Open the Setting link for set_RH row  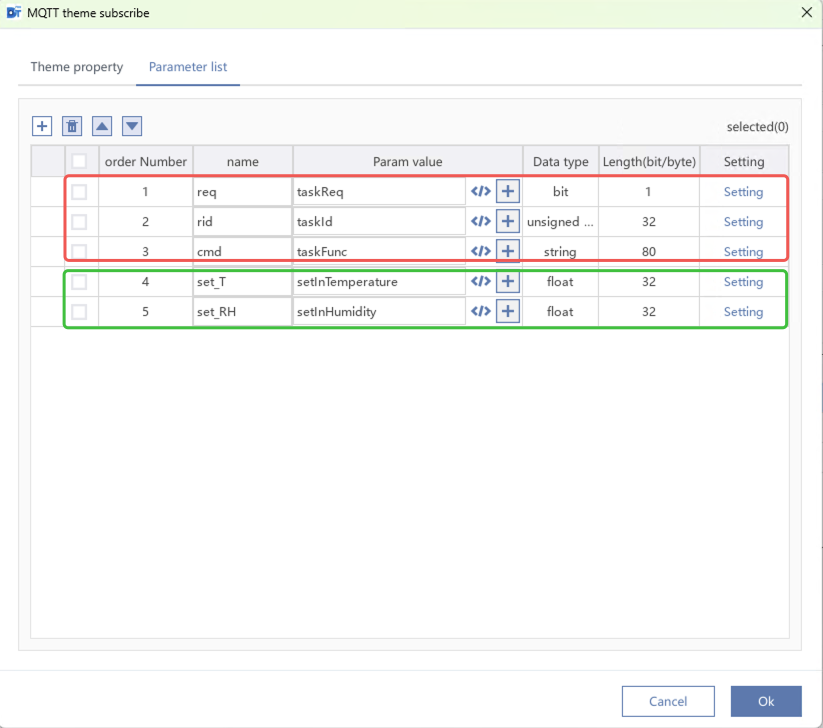(743, 312)
